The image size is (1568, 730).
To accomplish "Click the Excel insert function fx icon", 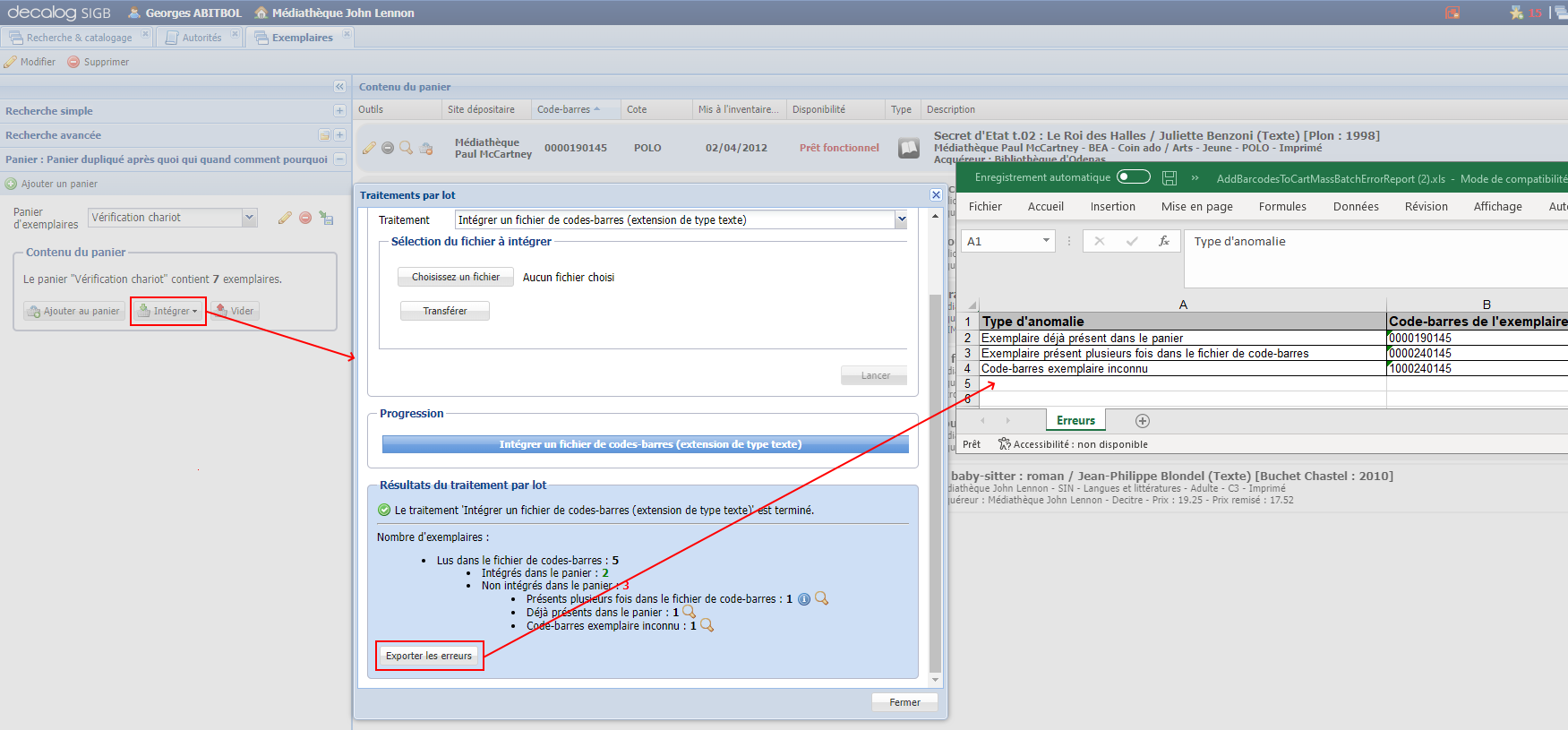I will pyautogui.click(x=1164, y=241).
